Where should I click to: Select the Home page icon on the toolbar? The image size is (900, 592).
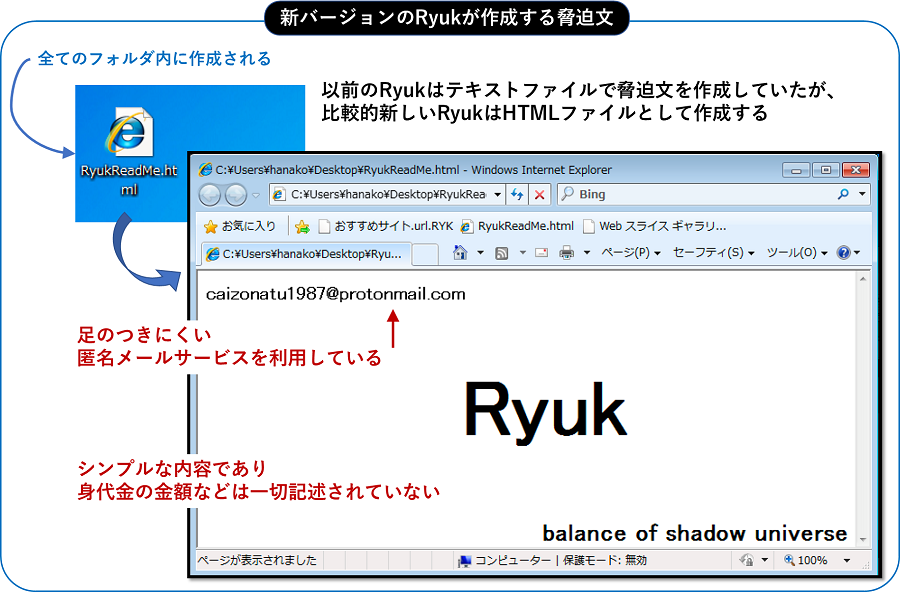pyautogui.click(x=457, y=252)
